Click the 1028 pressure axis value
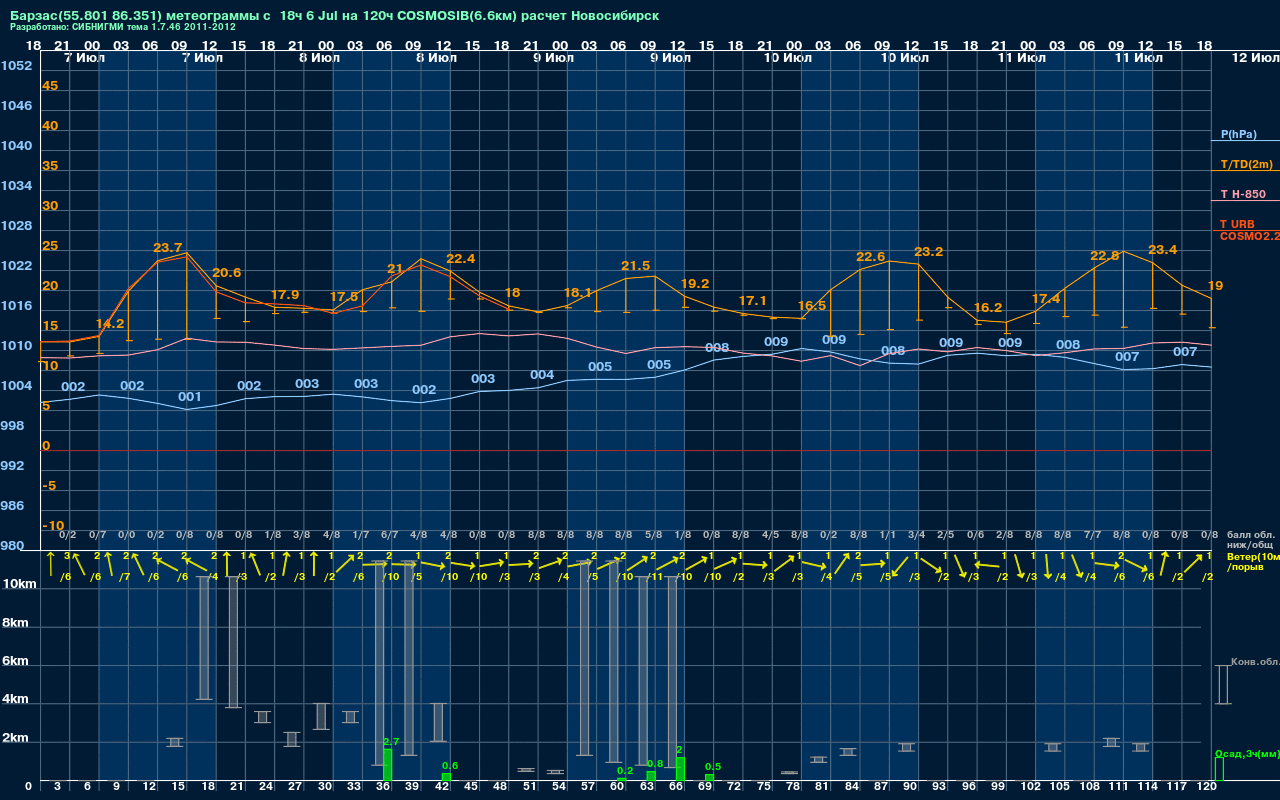 [16, 226]
